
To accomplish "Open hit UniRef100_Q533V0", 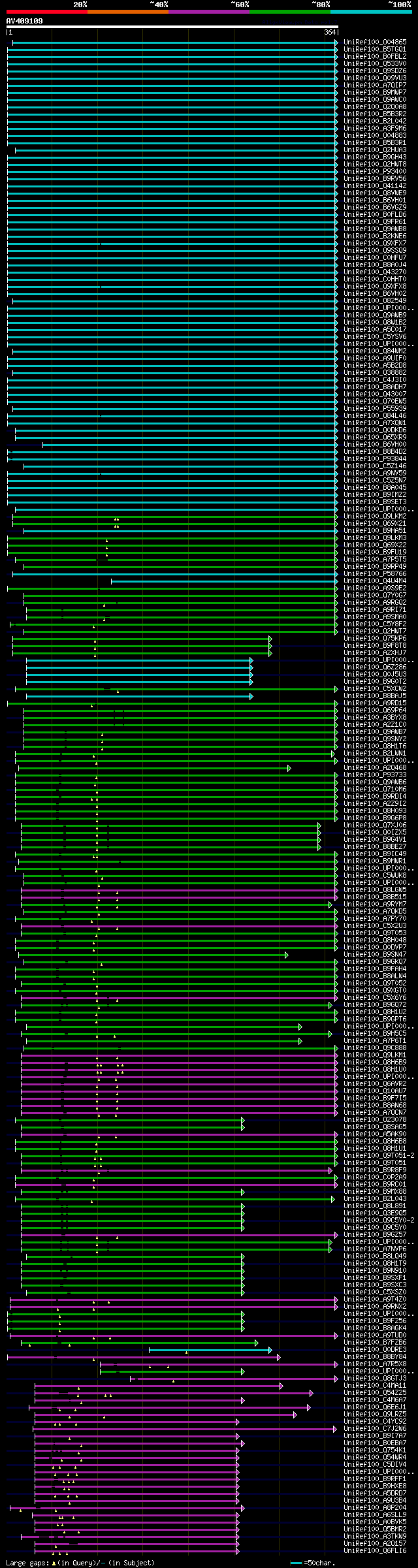I will (375, 64).
